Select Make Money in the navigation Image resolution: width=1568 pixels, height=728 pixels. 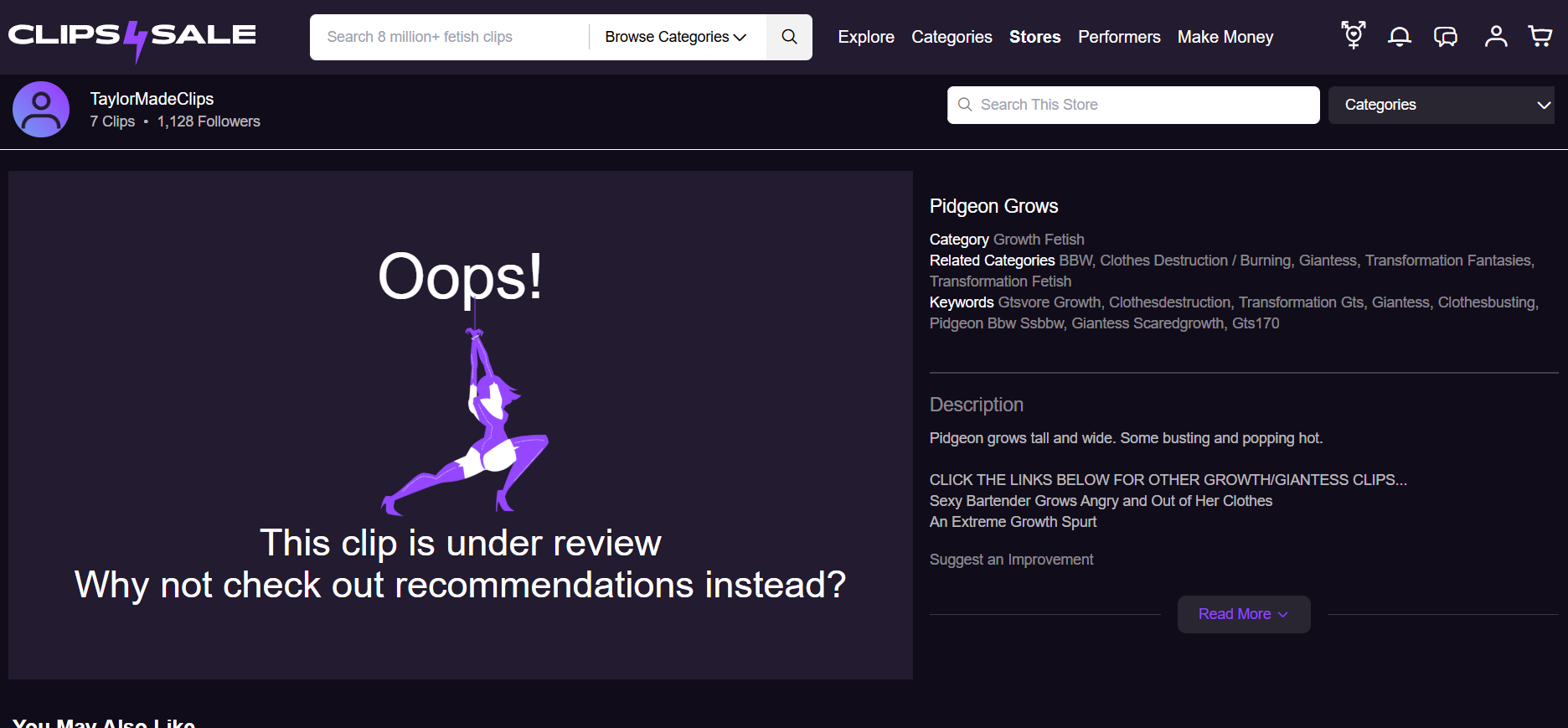click(x=1225, y=37)
